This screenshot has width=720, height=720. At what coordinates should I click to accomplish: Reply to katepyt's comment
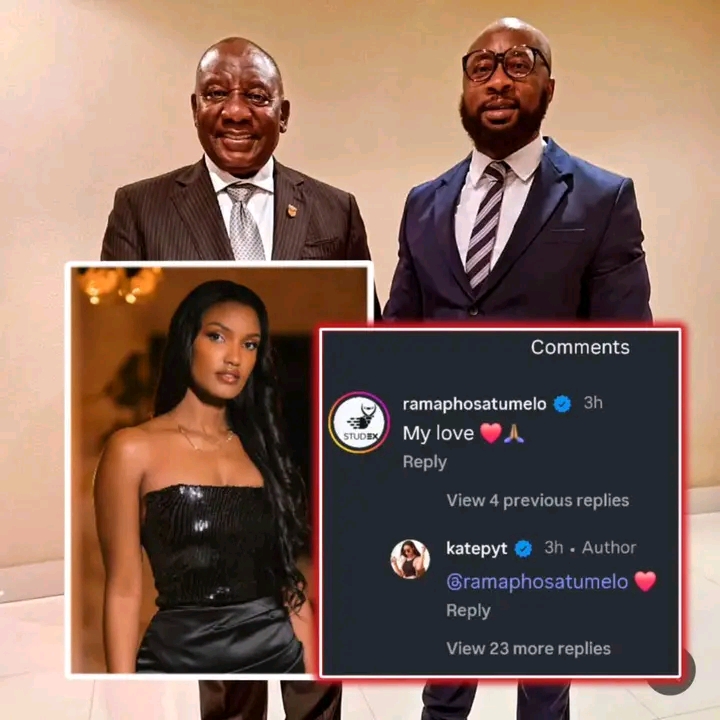tap(468, 611)
